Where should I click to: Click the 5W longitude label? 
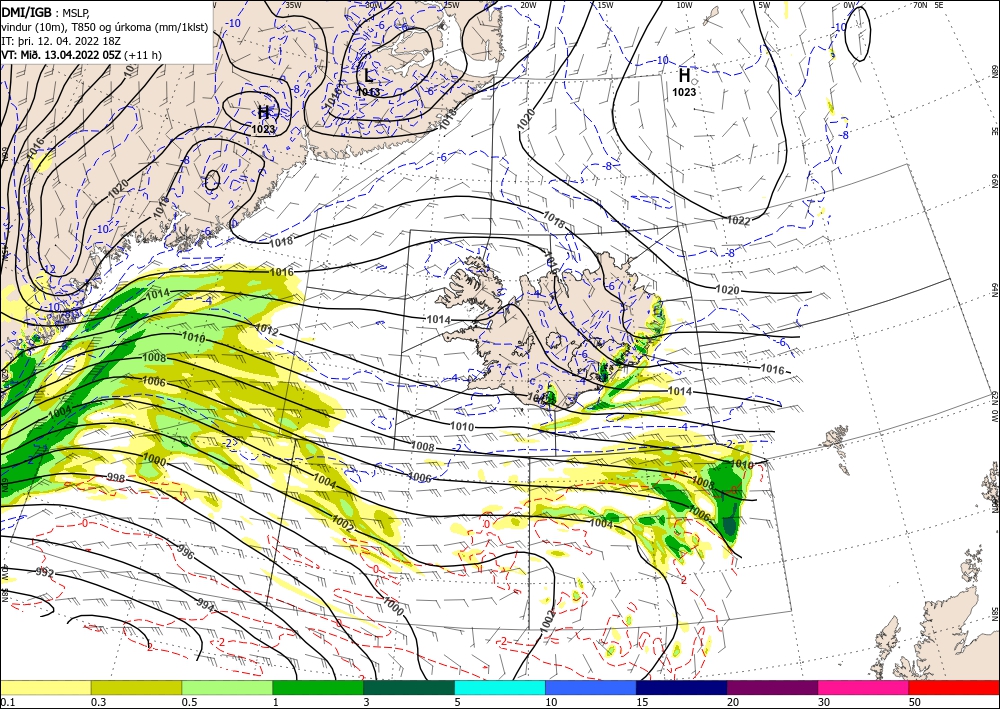763,5
